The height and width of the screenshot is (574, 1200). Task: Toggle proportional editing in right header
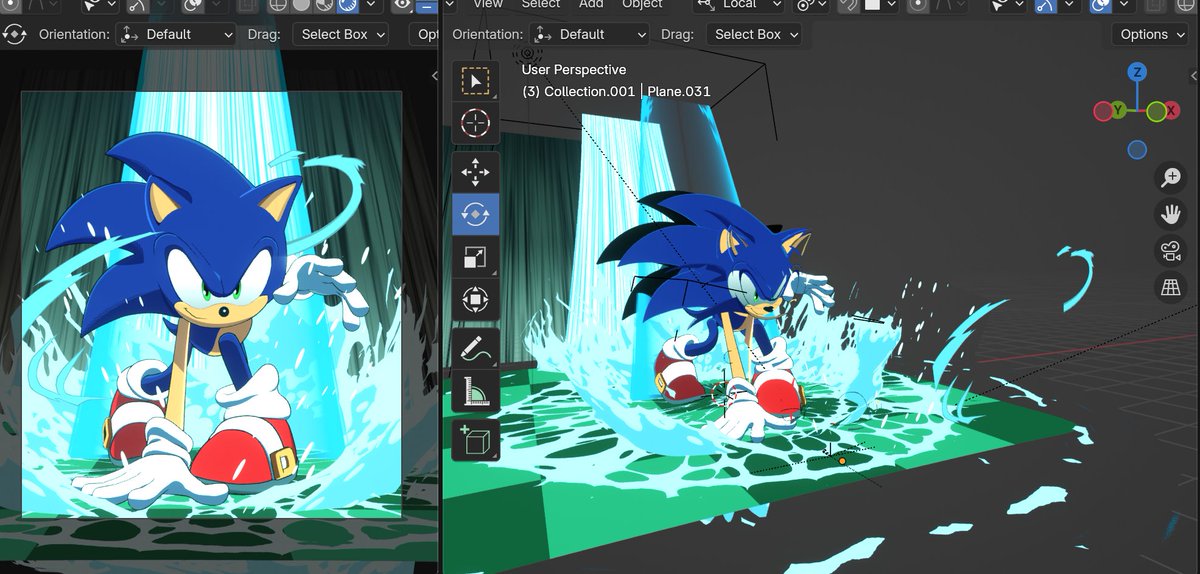(x=918, y=4)
